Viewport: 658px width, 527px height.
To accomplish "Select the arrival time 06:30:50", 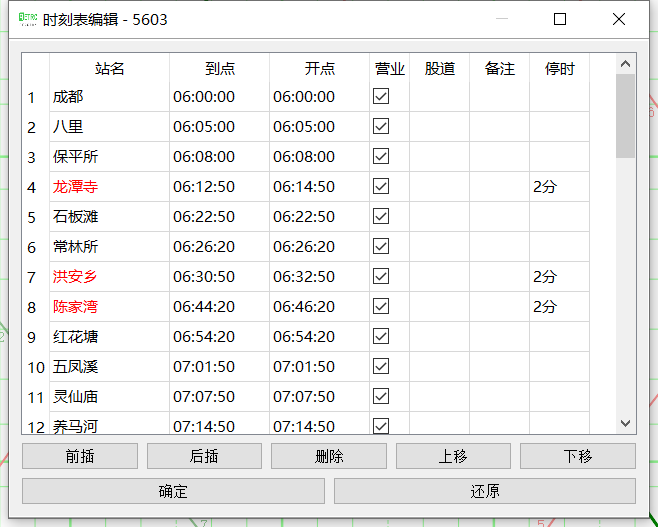I will (x=204, y=277).
